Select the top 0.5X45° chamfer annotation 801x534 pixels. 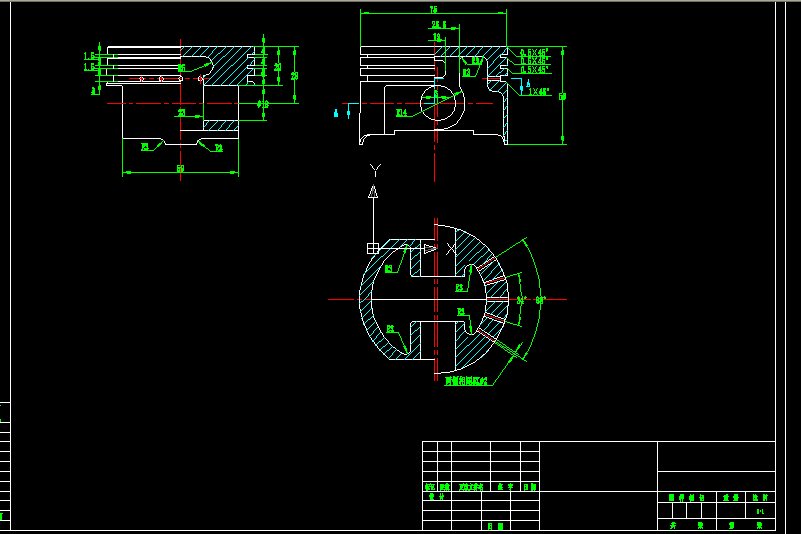pyautogui.click(x=534, y=51)
